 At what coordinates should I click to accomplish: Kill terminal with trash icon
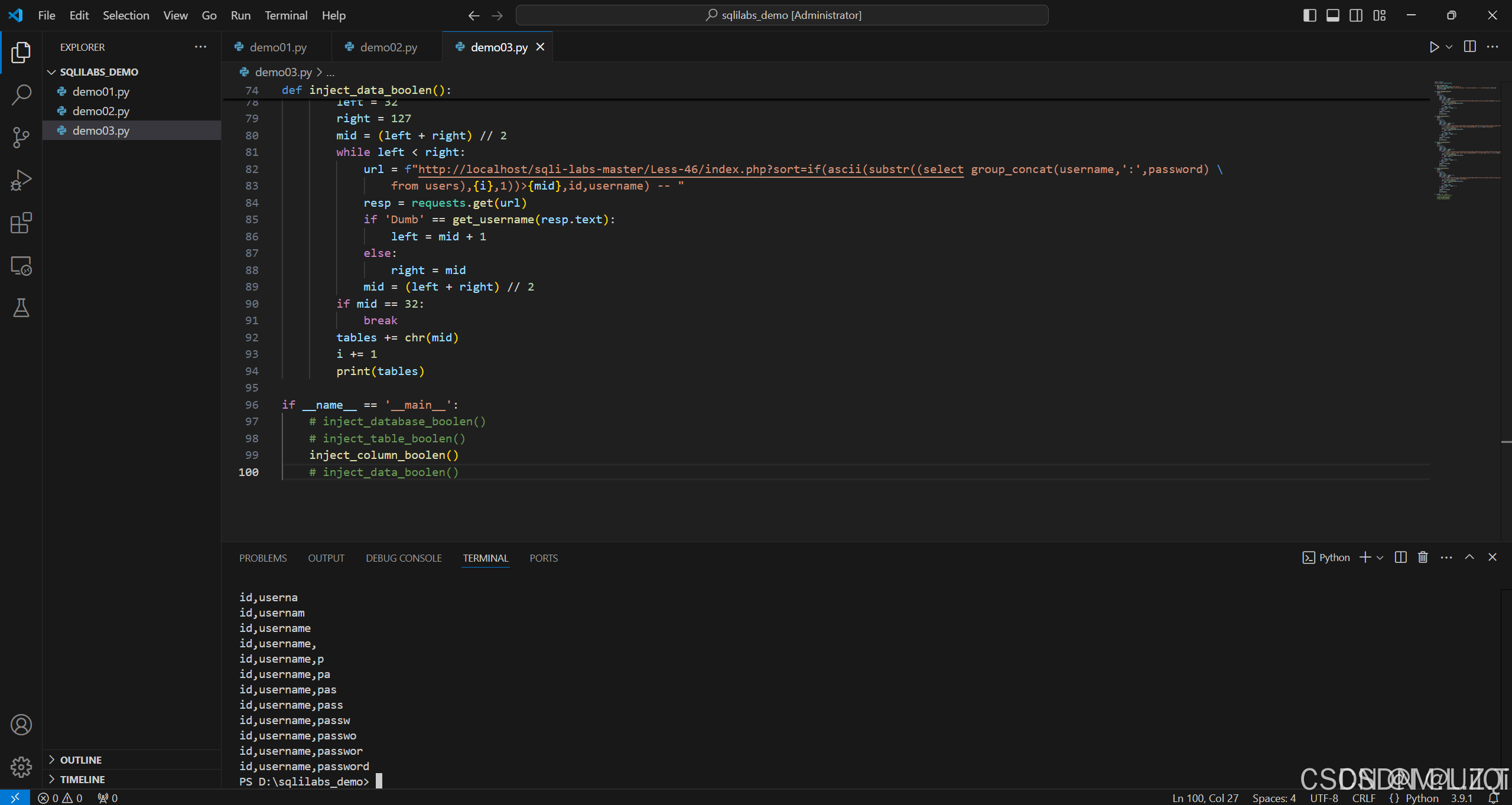pyautogui.click(x=1423, y=558)
